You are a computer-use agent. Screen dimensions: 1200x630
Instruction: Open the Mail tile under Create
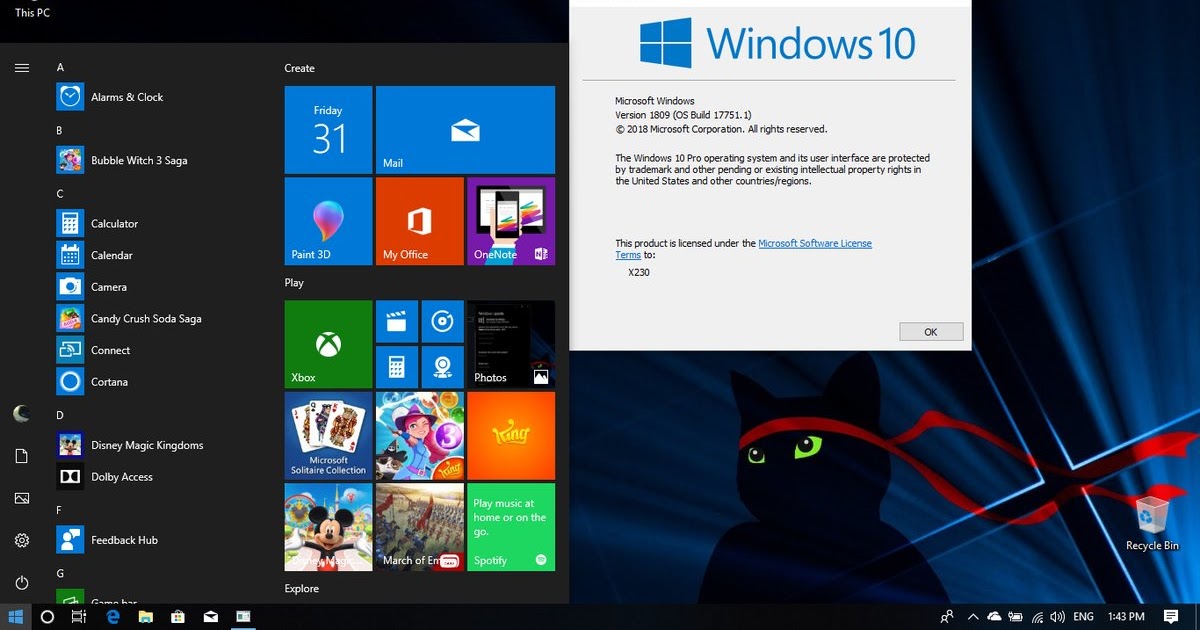[465, 129]
